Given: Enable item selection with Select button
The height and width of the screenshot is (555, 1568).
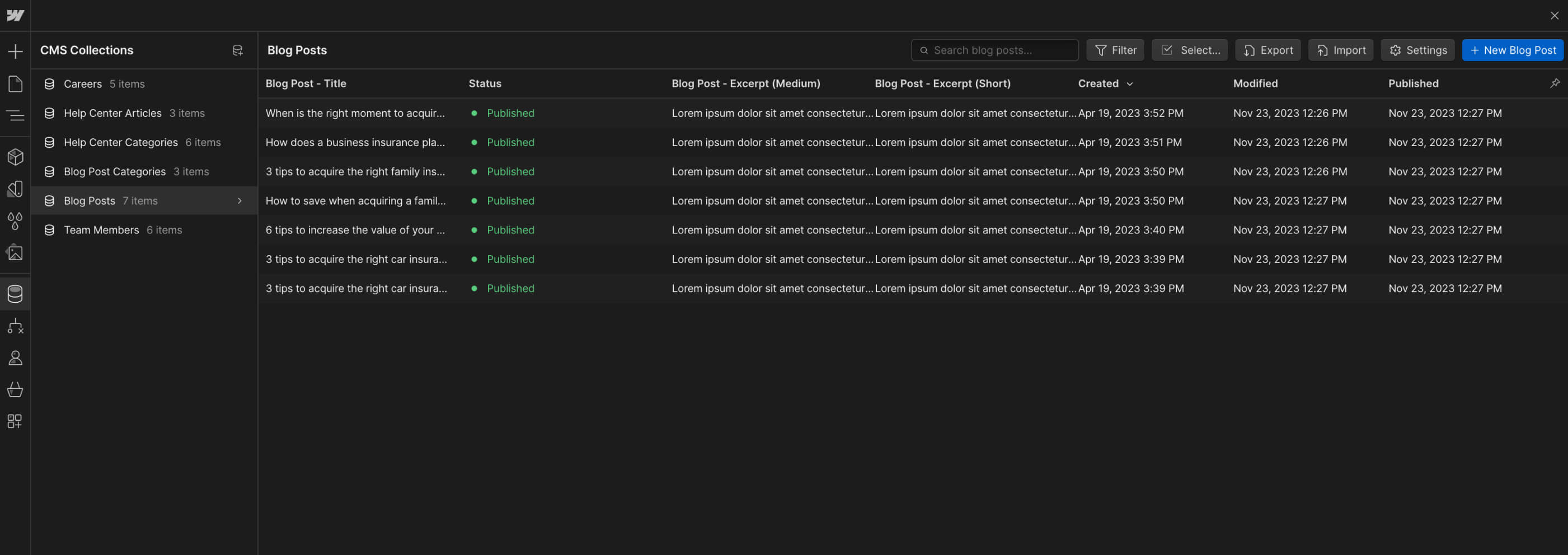Looking at the screenshot, I should coord(1189,50).
